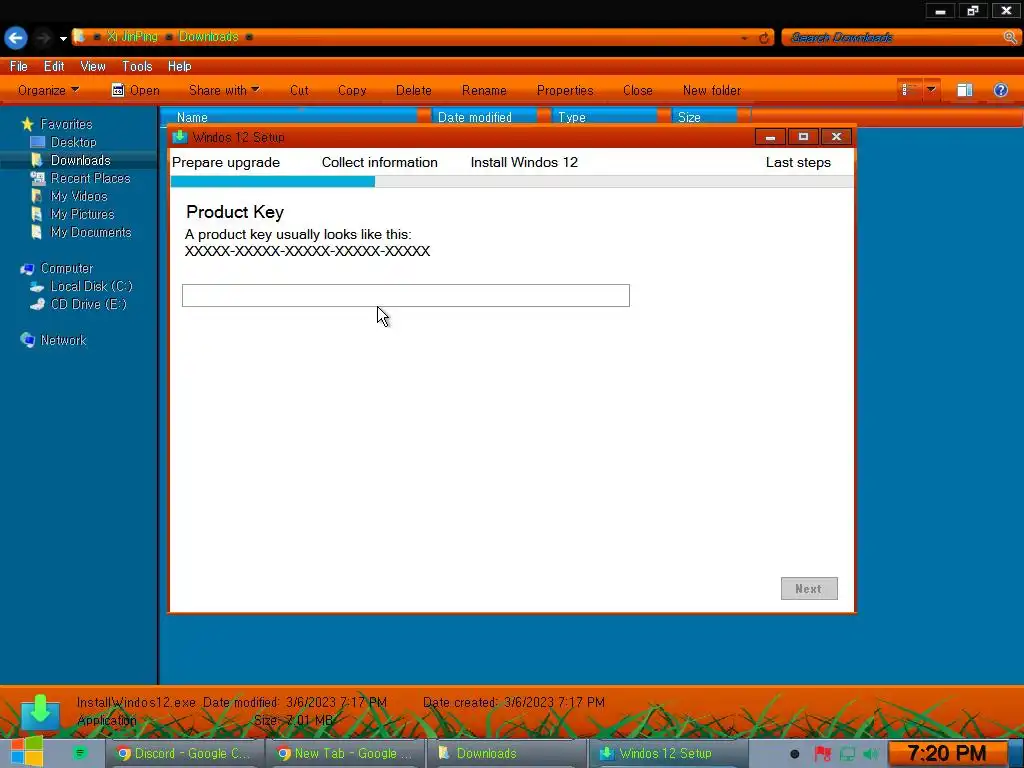The image size is (1024, 768).
Task: Open the File menu
Action: 19,66
